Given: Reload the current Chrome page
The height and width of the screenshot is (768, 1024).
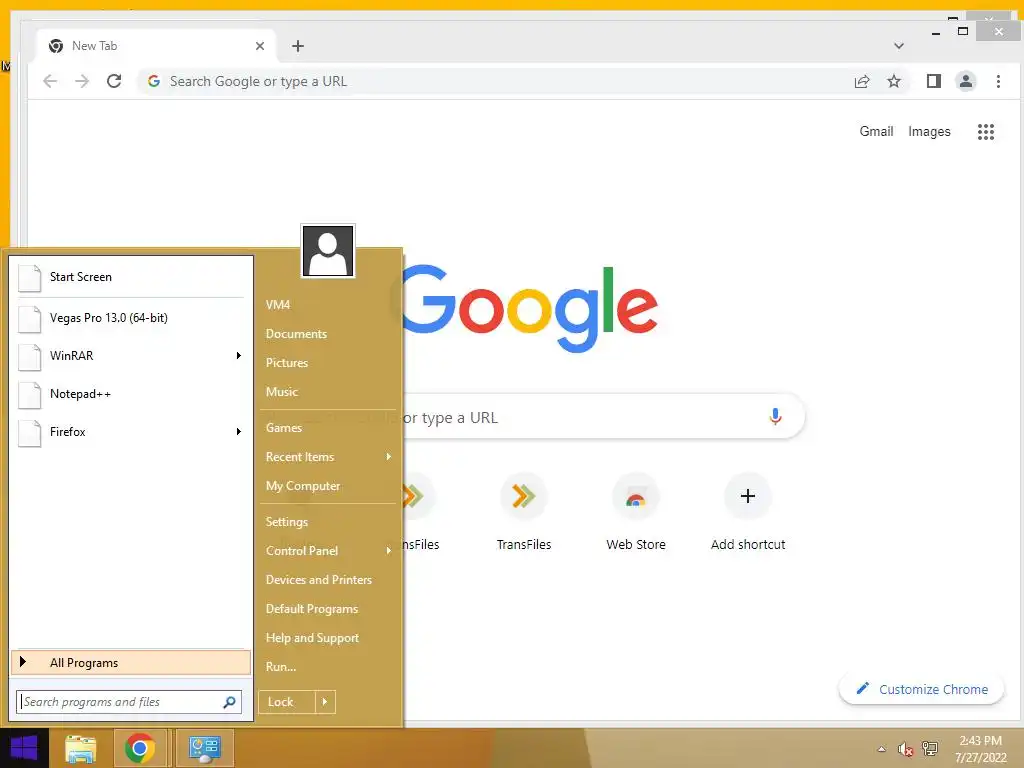Looking at the screenshot, I should click(x=114, y=81).
